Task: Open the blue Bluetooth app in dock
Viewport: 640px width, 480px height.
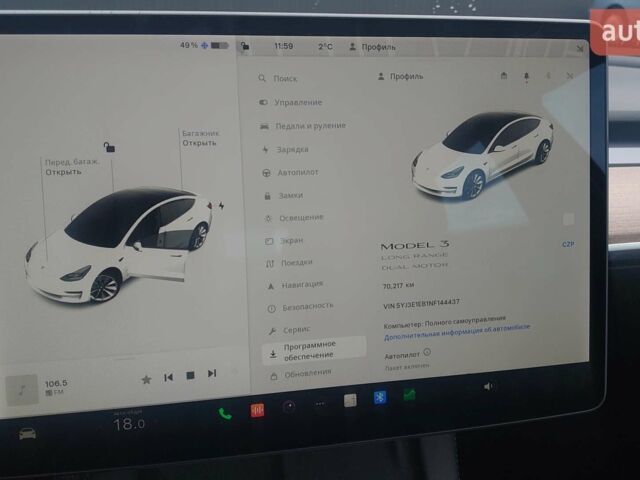Action: click(x=380, y=397)
